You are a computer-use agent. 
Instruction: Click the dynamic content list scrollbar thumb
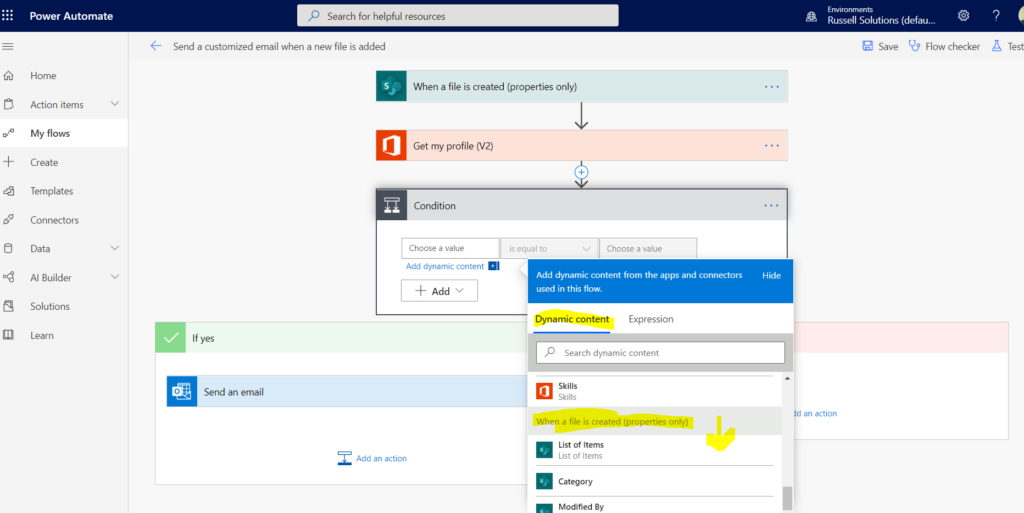tap(787, 498)
